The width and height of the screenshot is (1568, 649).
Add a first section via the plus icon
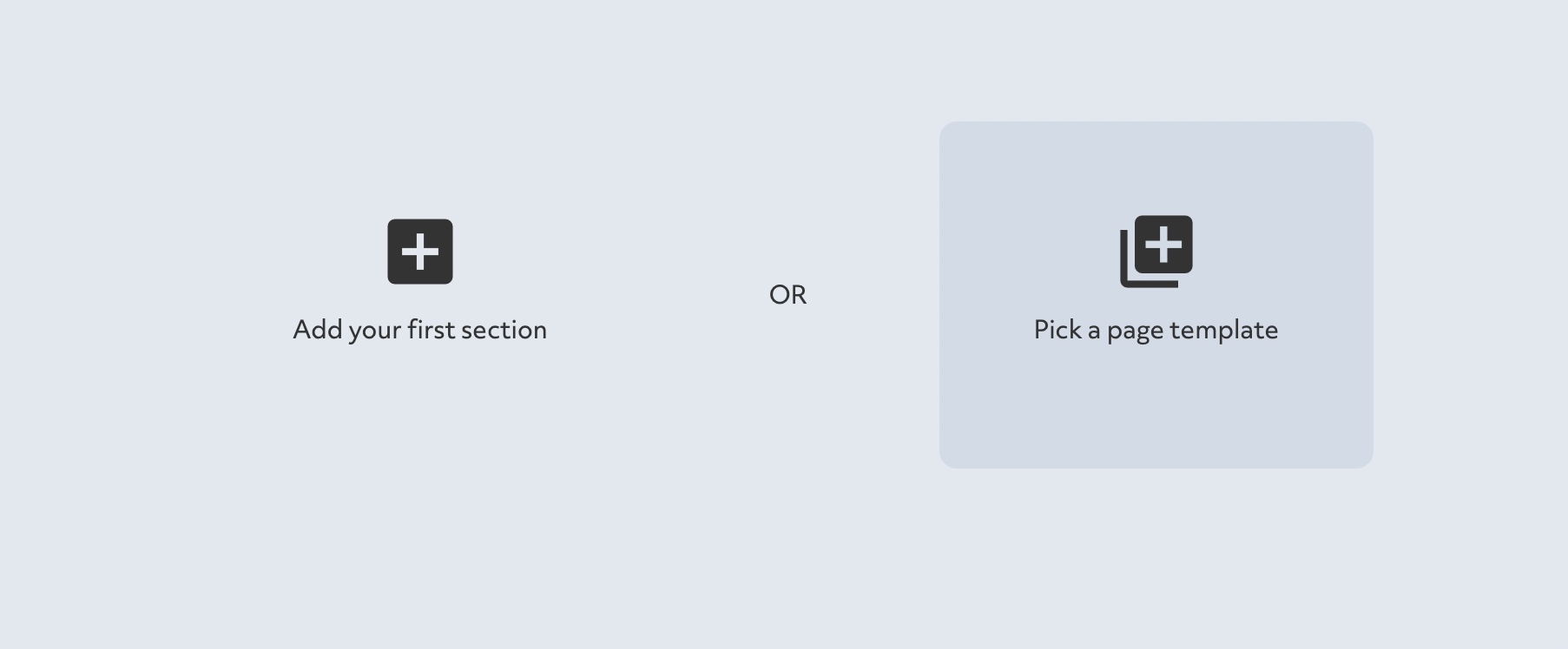click(420, 252)
